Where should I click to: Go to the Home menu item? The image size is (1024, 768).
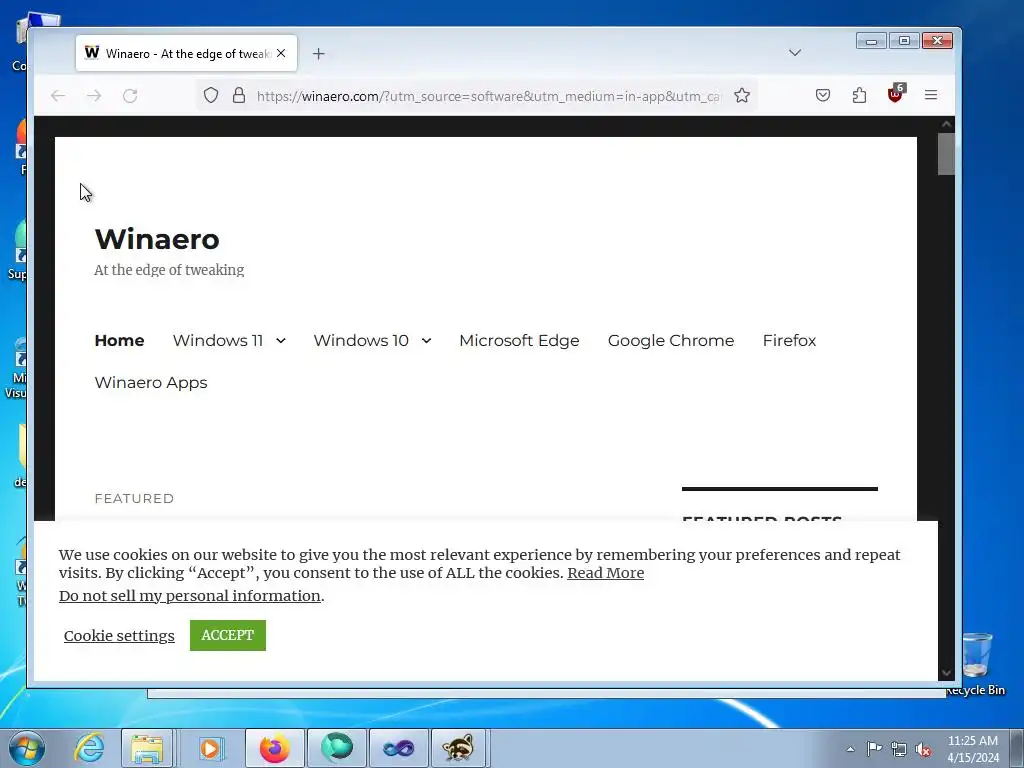click(120, 340)
